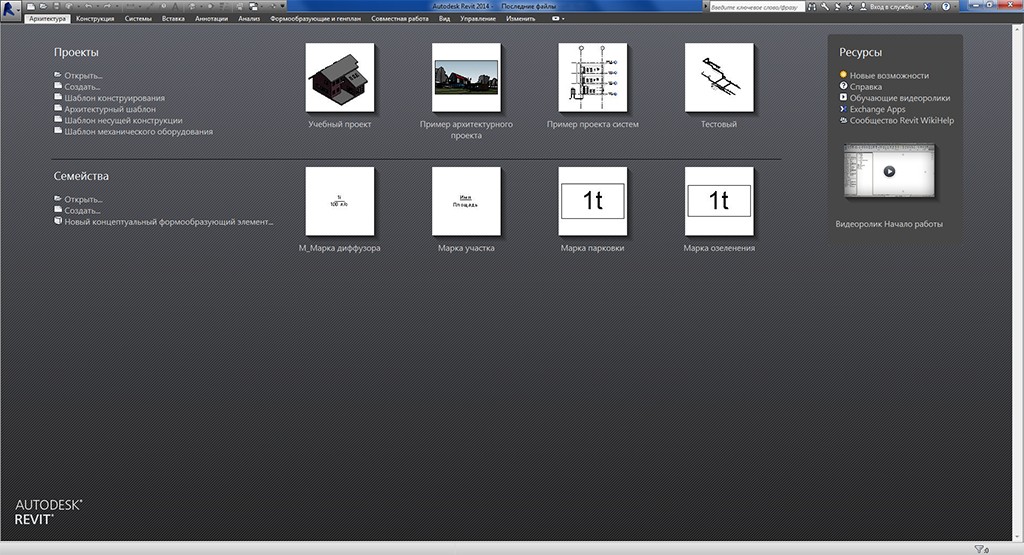Screen dimensions: 1024x555
Task: Click the Text 'A' icon in quick access toolbar
Action: click(175, 7)
